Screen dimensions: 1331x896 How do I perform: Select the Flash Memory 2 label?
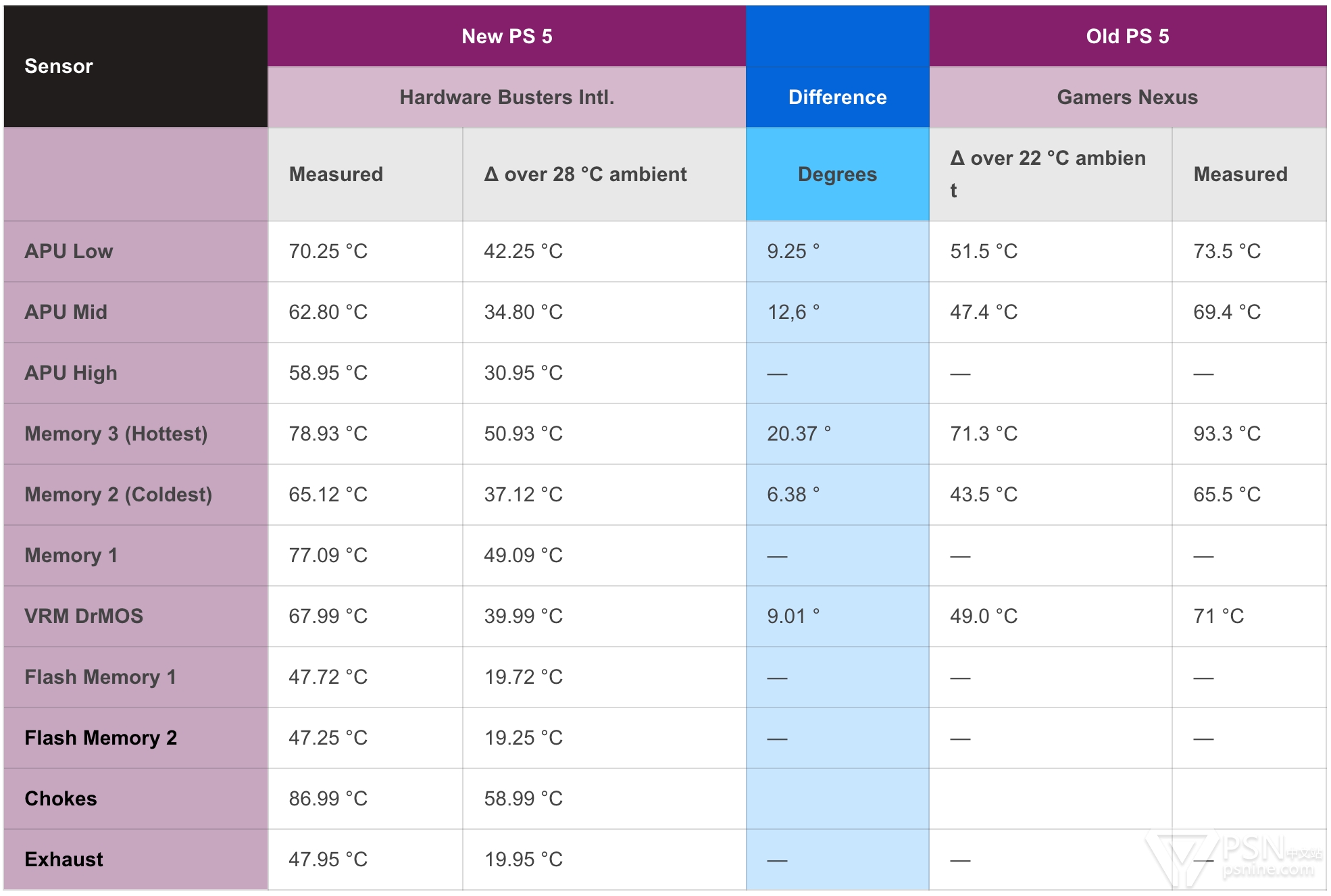[136, 738]
